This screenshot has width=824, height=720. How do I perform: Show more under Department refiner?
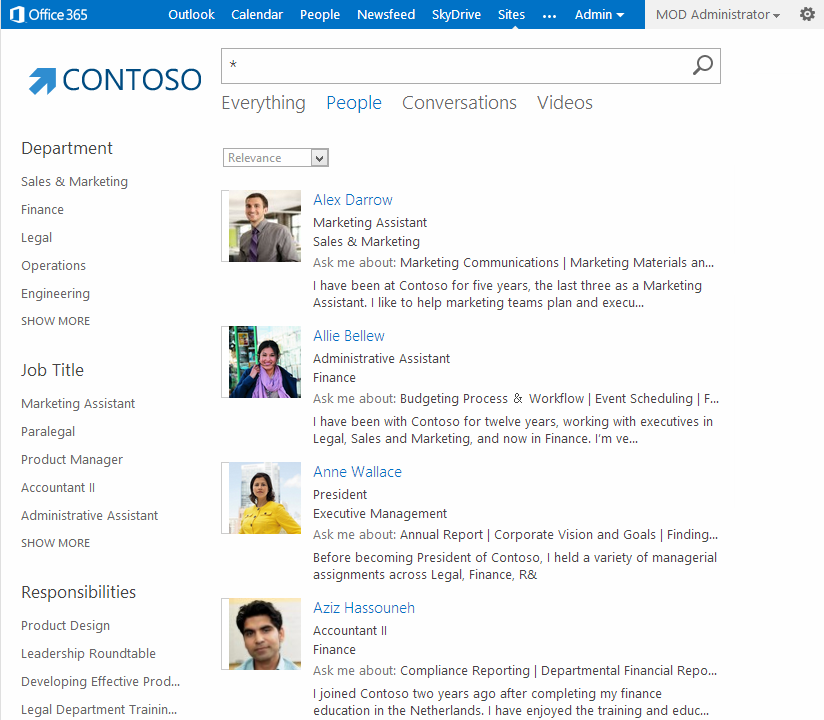coord(55,321)
